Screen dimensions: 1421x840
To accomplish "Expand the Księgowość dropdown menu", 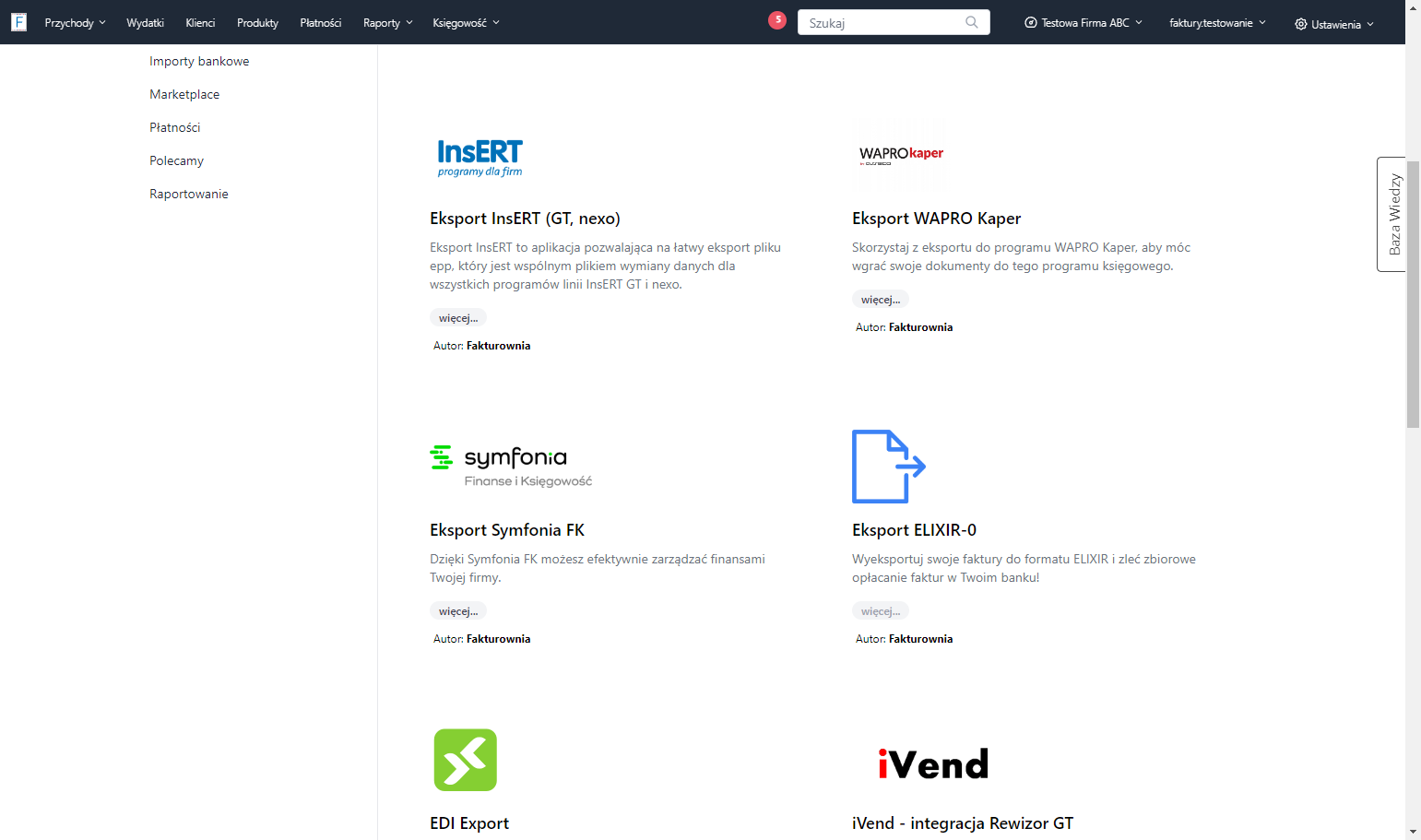I will pyautogui.click(x=466, y=23).
